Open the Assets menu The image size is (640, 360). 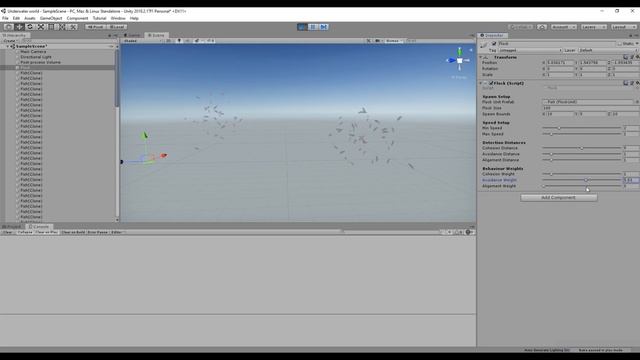point(30,18)
